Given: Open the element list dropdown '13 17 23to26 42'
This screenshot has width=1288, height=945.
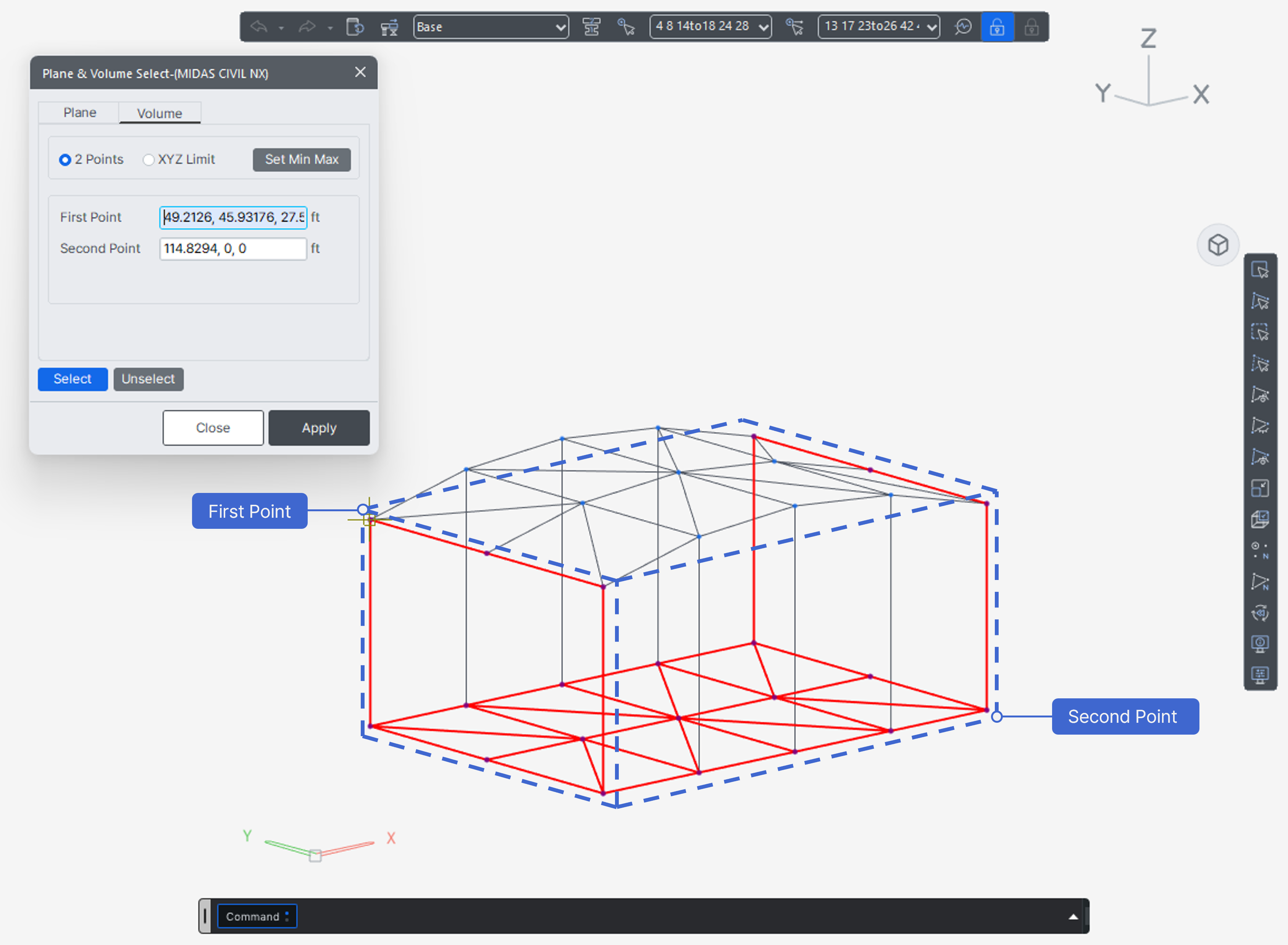Looking at the screenshot, I should point(878,27).
